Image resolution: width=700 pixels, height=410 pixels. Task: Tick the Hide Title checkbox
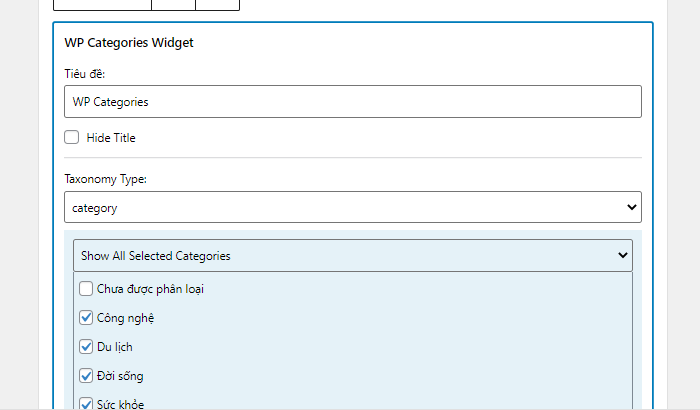[x=71, y=137]
